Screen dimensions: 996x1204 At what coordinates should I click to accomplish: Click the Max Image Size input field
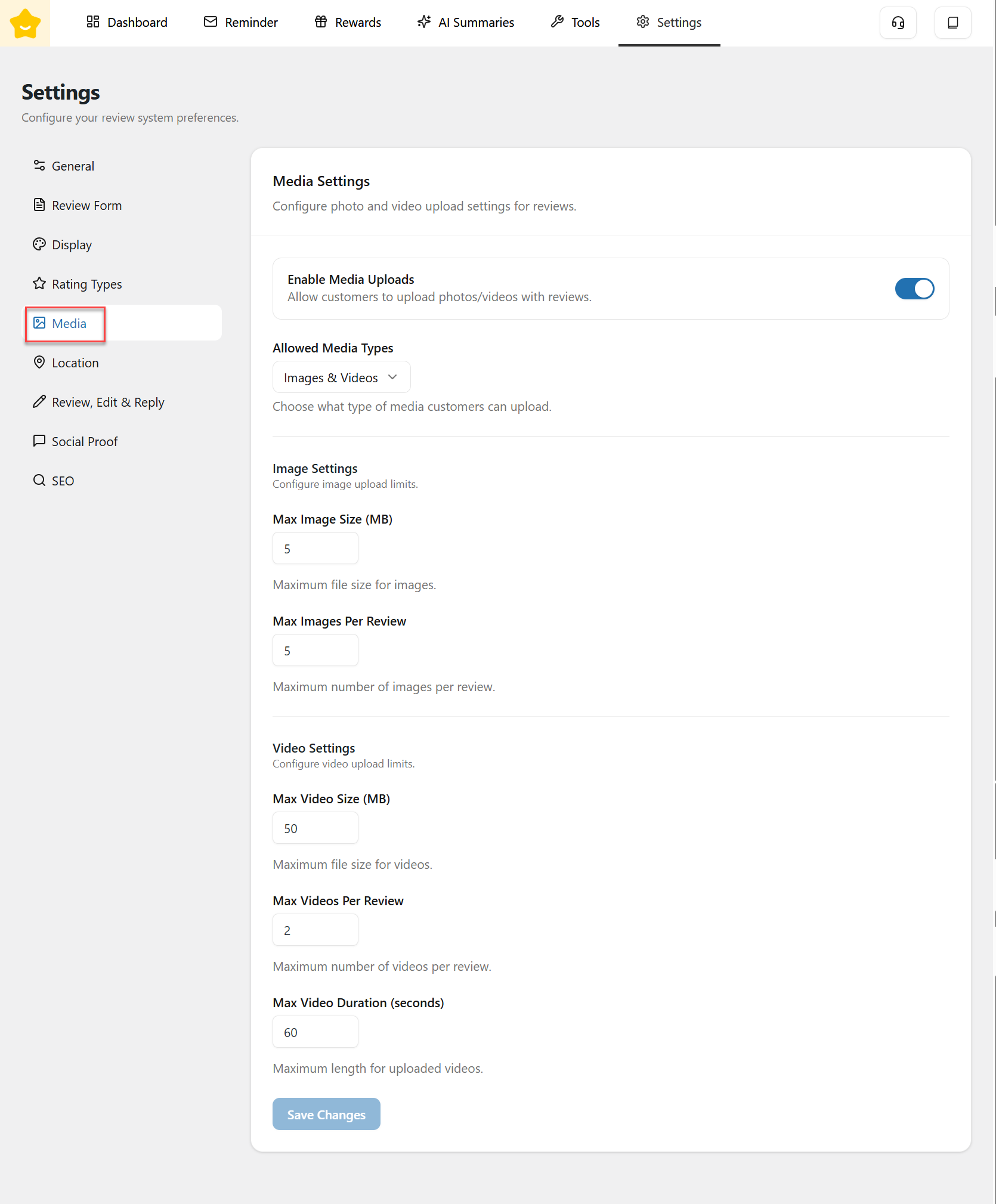click(x=315, y=549)
